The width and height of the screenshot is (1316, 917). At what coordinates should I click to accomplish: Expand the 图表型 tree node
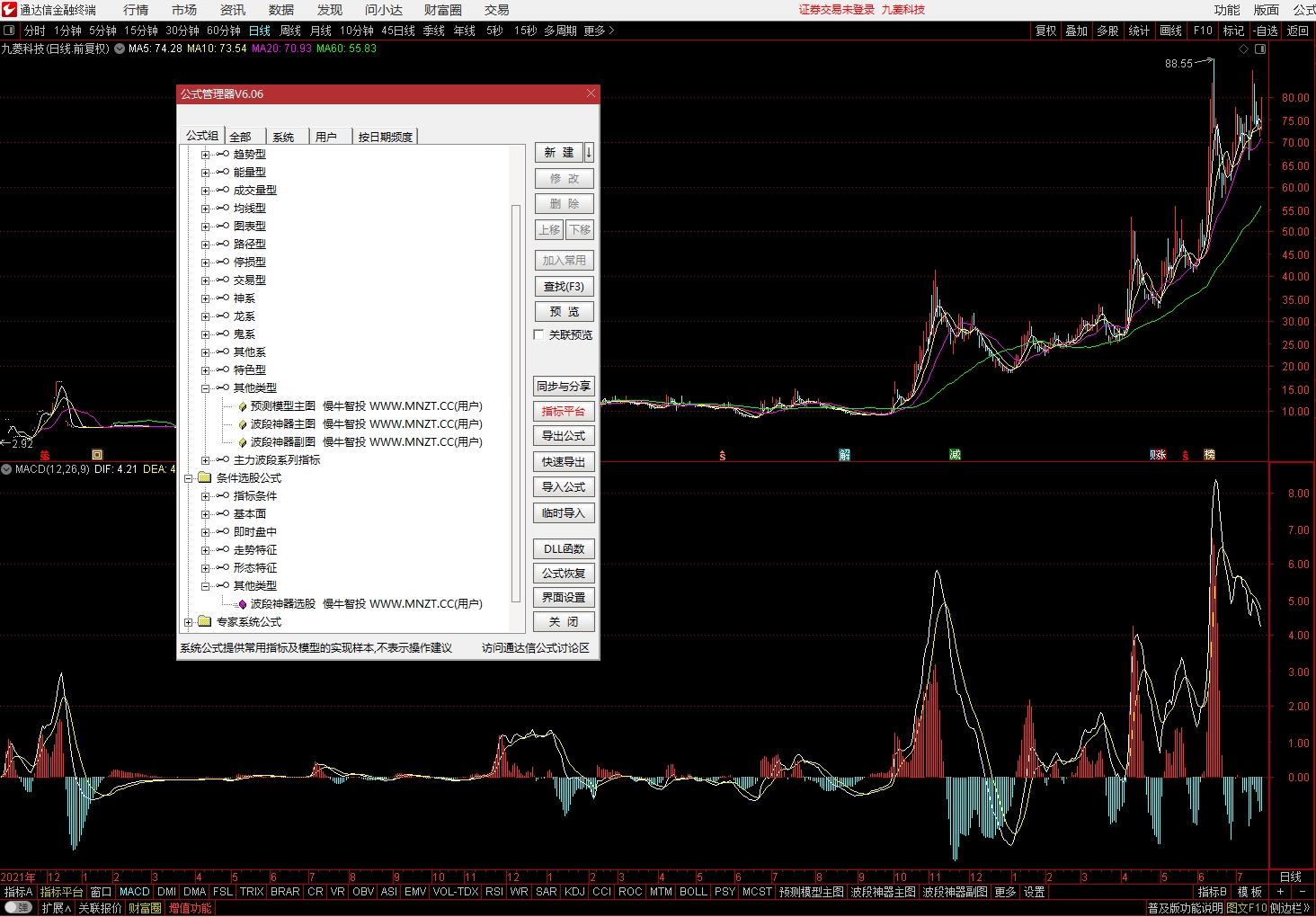click(205, 227)
